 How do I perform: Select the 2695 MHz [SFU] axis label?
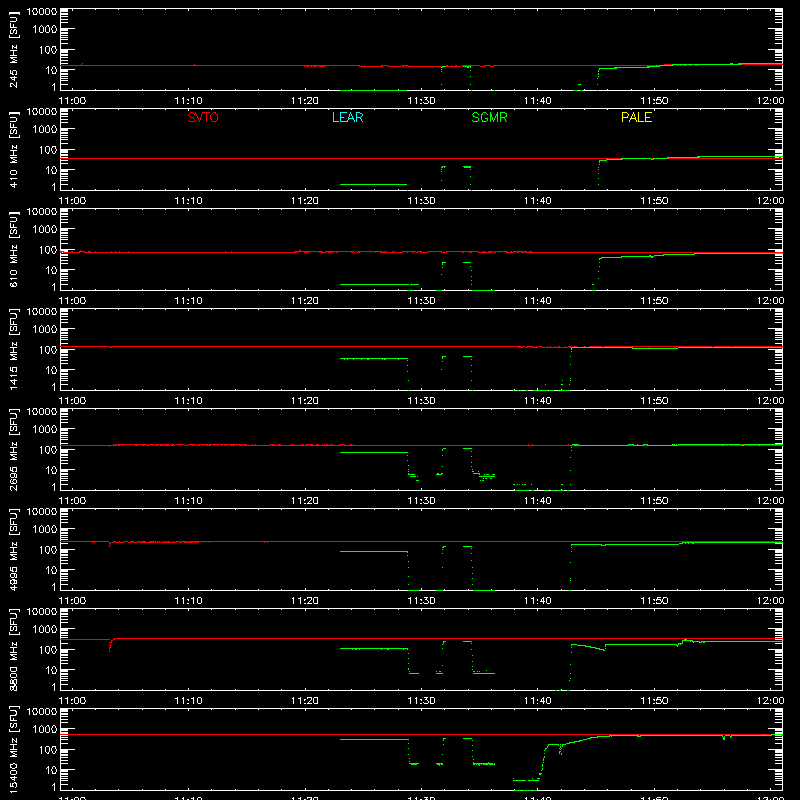click(x=14, y=450)
